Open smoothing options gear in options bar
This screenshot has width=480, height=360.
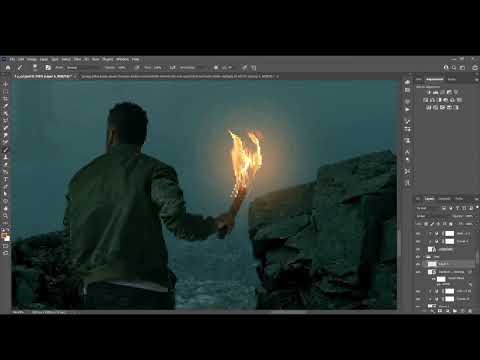216,67
